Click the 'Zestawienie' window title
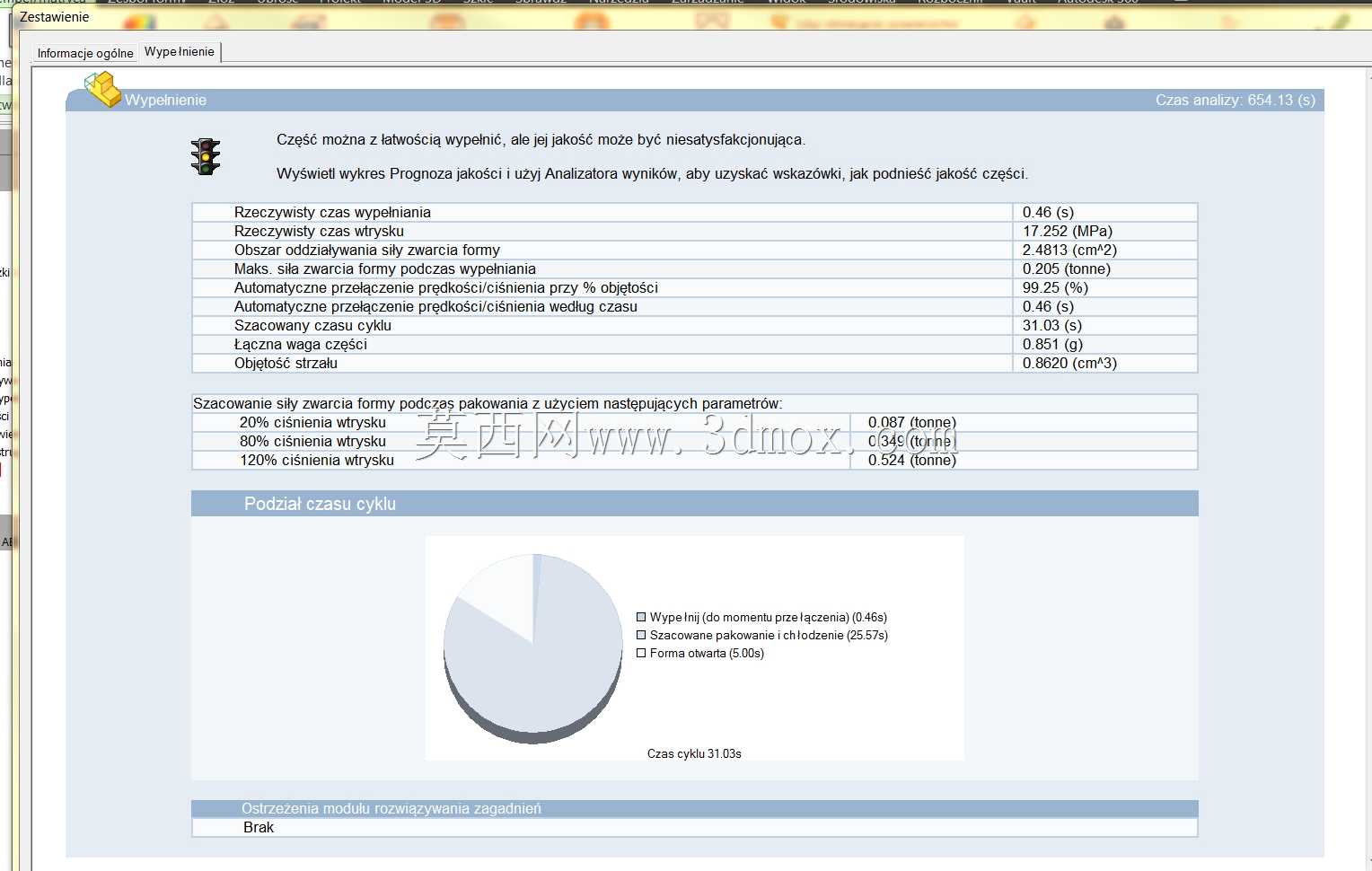The height and width of the screenshot is (871, 1372). [x=54, y=17]
